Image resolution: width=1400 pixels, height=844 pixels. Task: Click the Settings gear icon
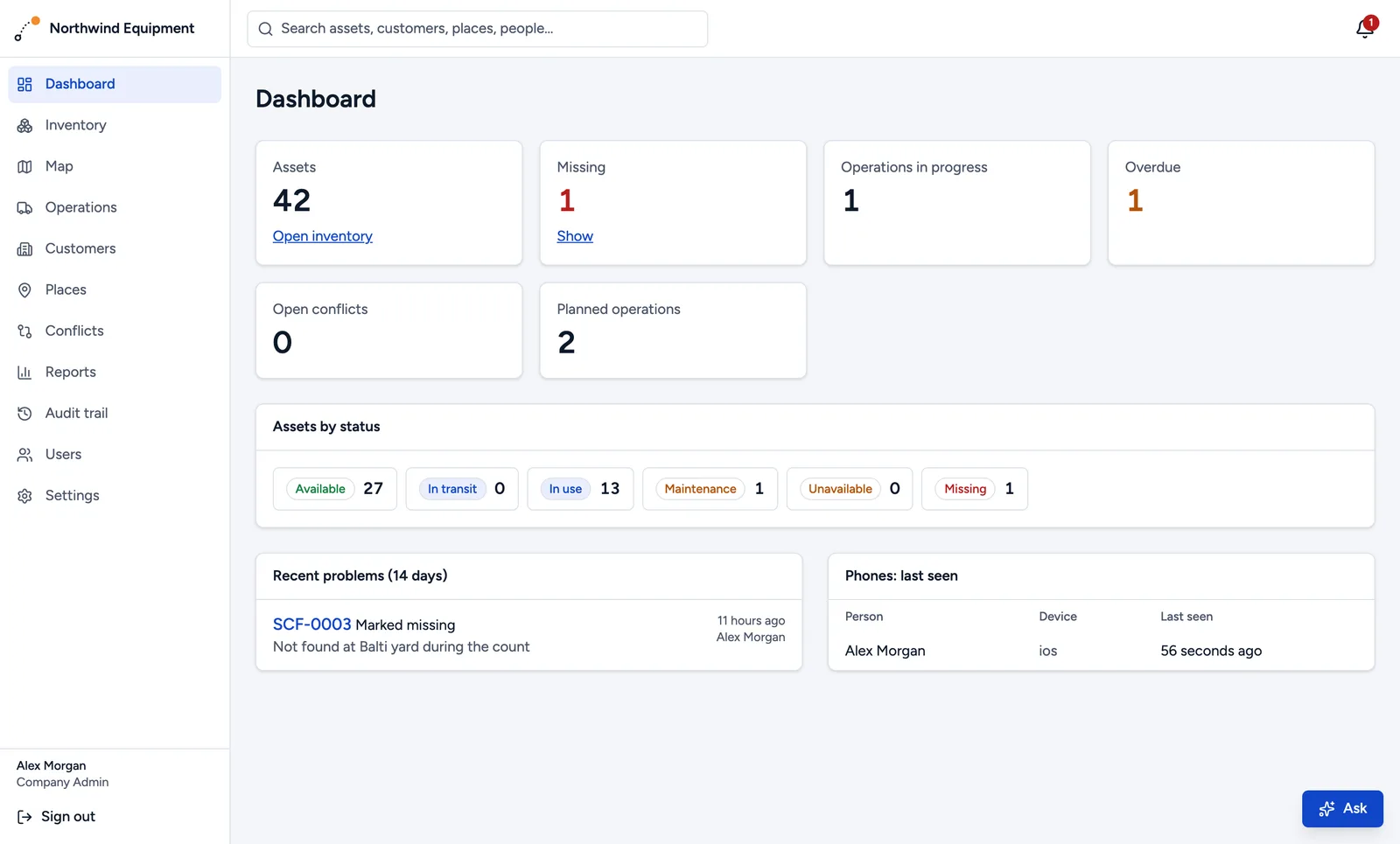click(x=24, y=495)
